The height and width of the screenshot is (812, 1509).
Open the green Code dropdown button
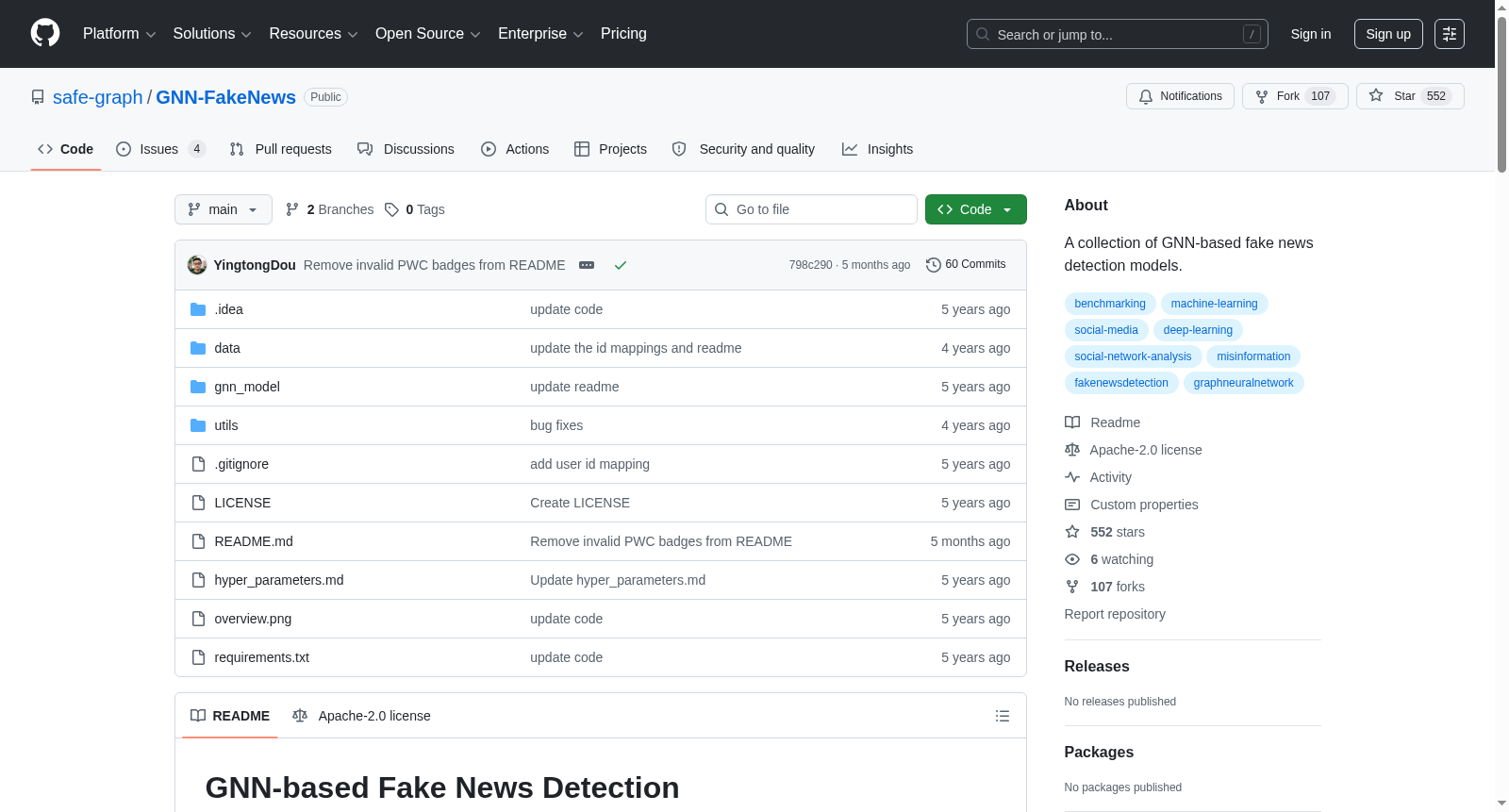[976, 209]
